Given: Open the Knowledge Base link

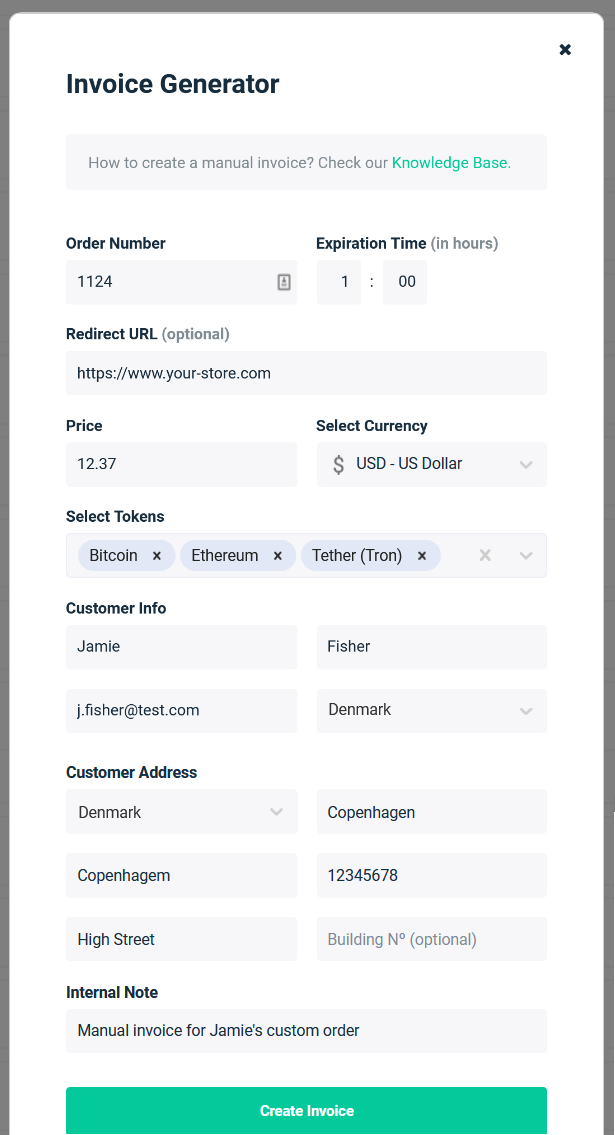Looking at the screenshot, I should click(x=449, y=162).
